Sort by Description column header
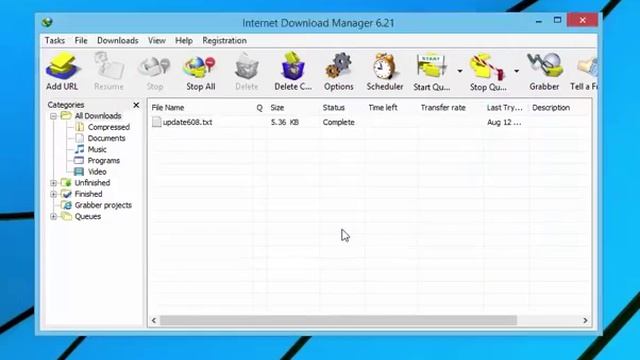Viewport: 640px width, 360px height. coord(551,108)
